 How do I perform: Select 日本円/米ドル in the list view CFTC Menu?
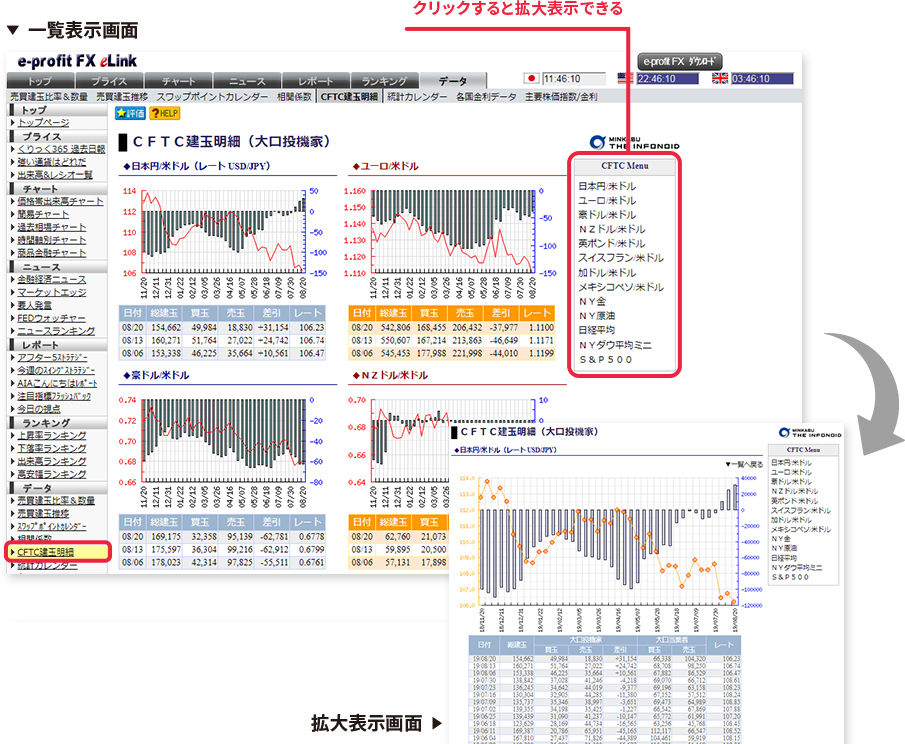pos(607,186)
